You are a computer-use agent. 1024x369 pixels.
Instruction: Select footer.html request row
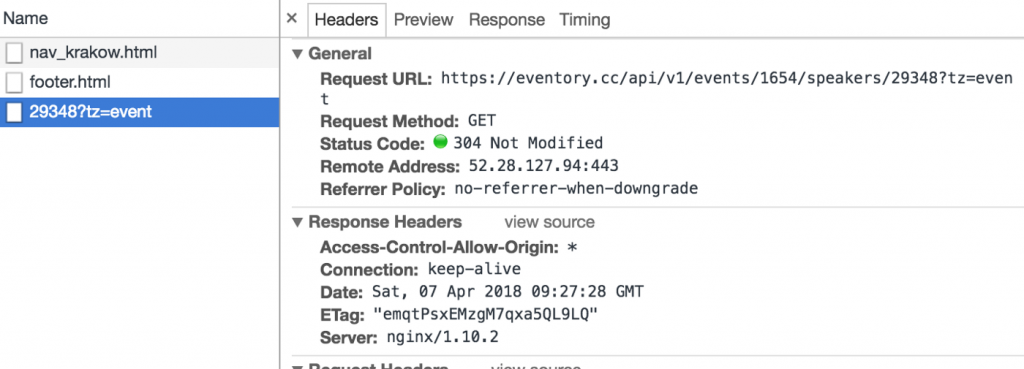coord(140,83)
